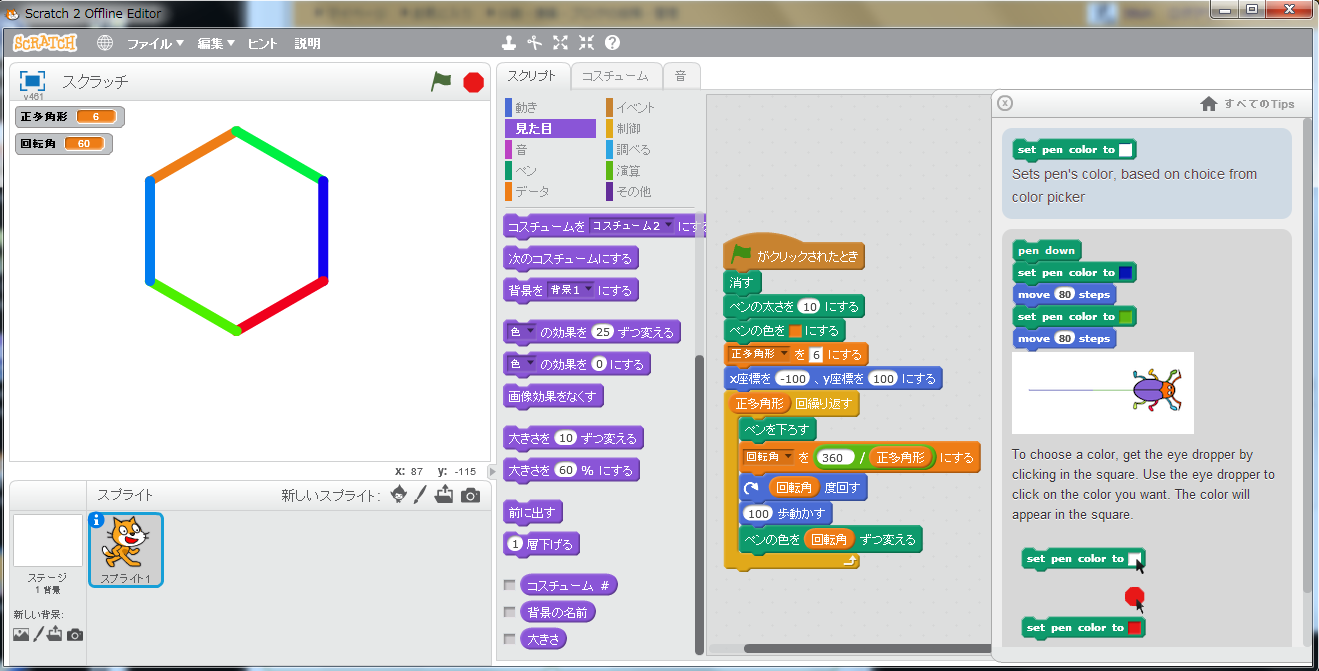Select the scissors delete tool

click(534, 43)
